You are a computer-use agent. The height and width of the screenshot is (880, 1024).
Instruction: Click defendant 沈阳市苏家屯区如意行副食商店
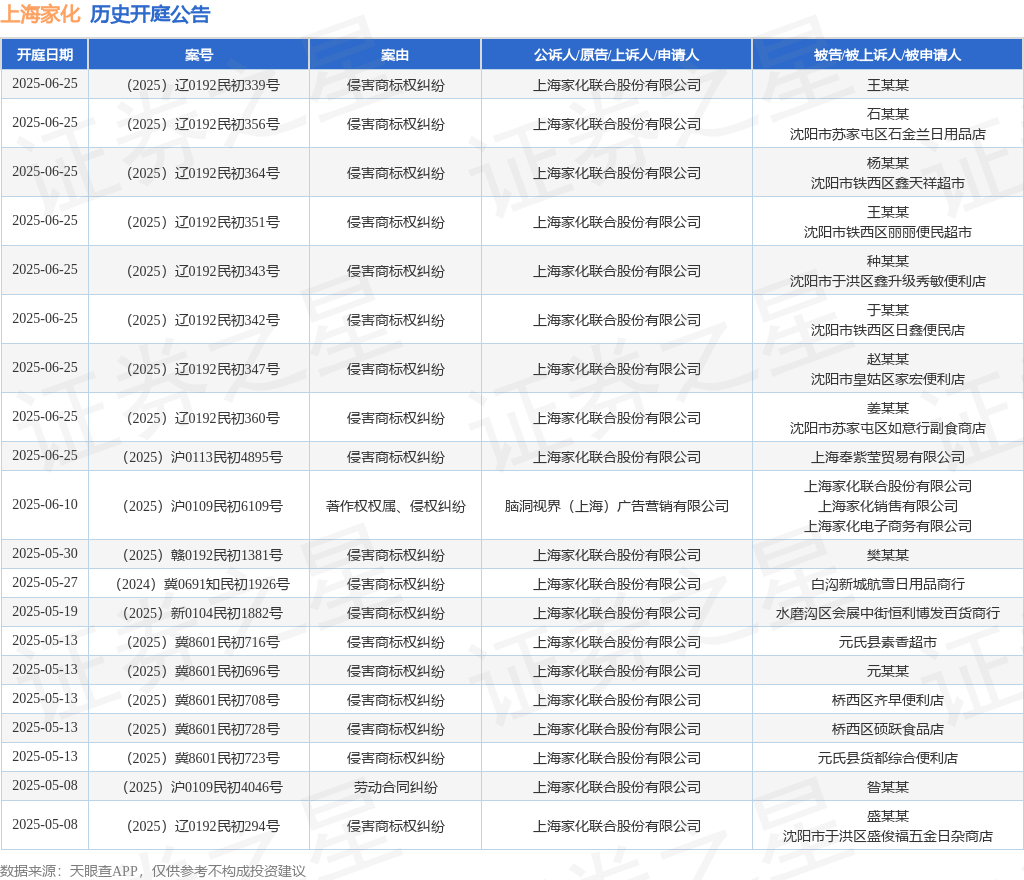pos(888,428)
